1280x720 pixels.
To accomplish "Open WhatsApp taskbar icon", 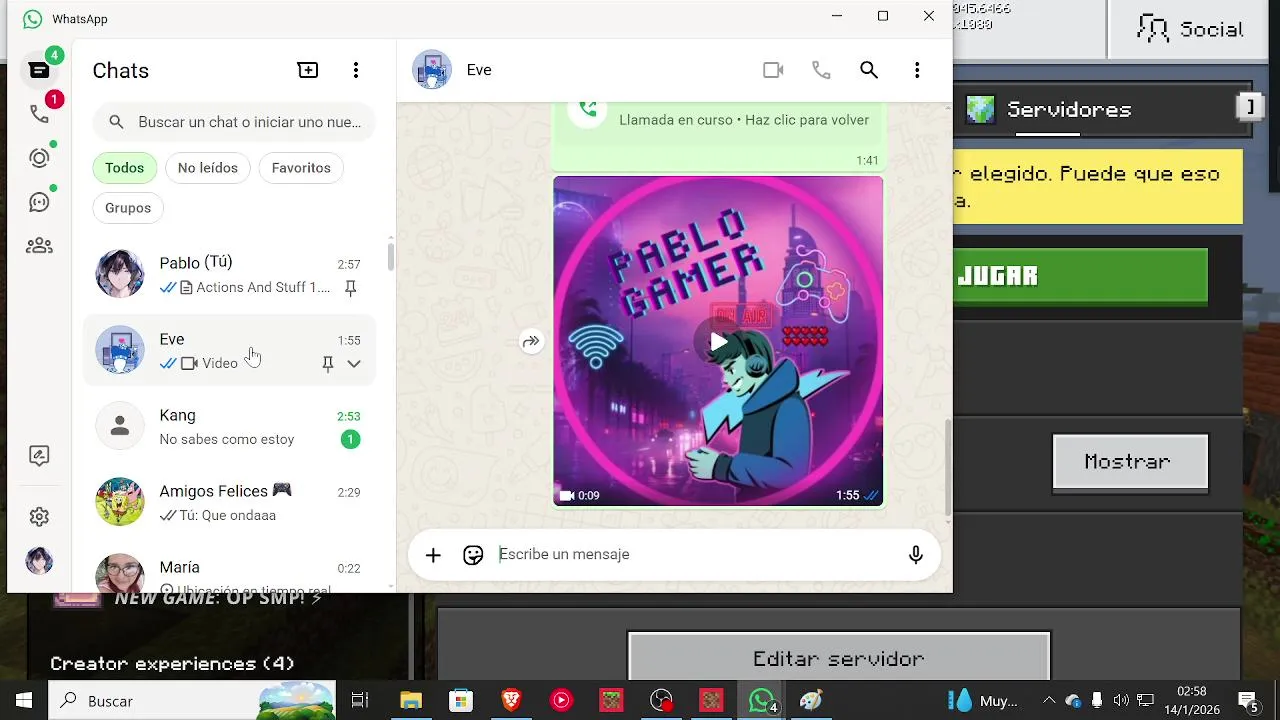I will pyautogui.click(x=762, y=701).
